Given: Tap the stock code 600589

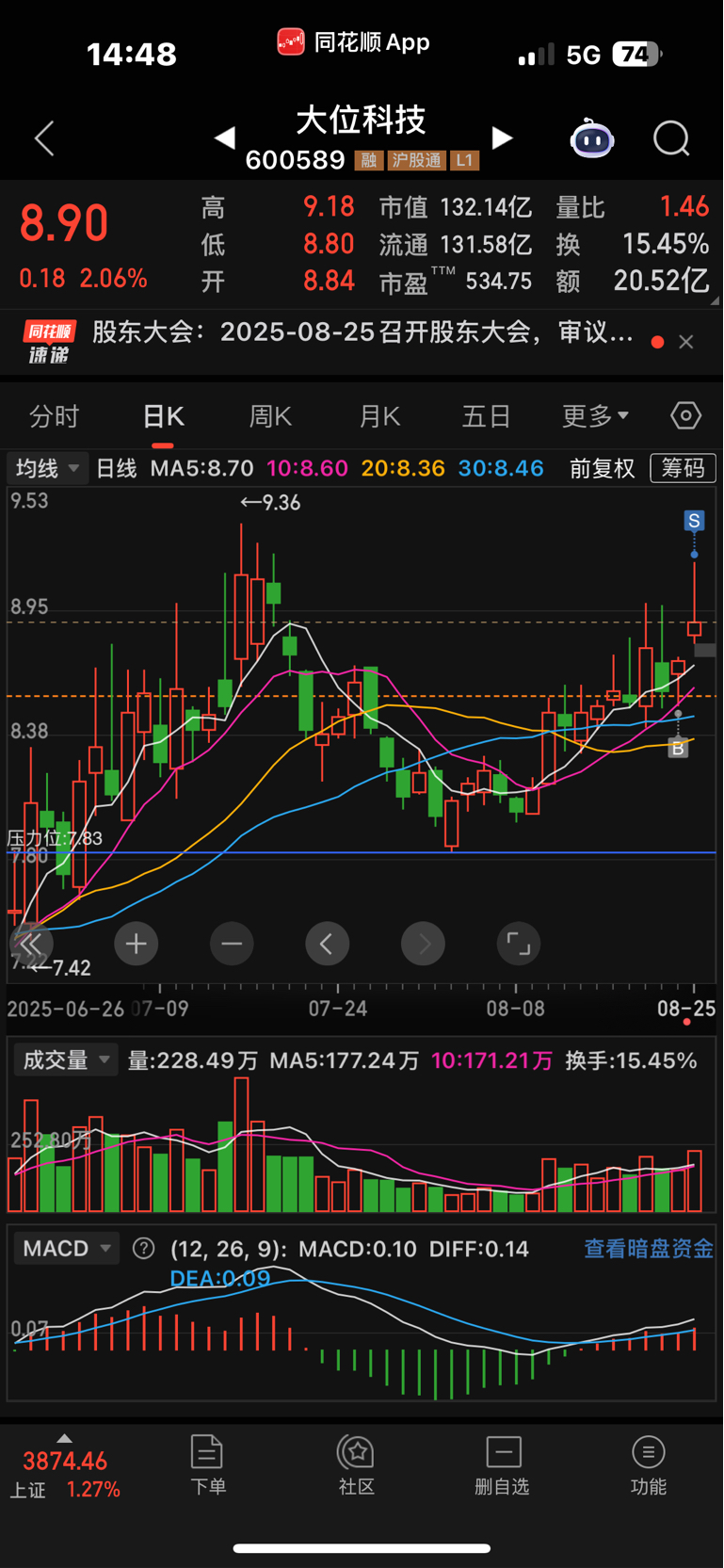Looking at the screenshot, I should [296, 160].
